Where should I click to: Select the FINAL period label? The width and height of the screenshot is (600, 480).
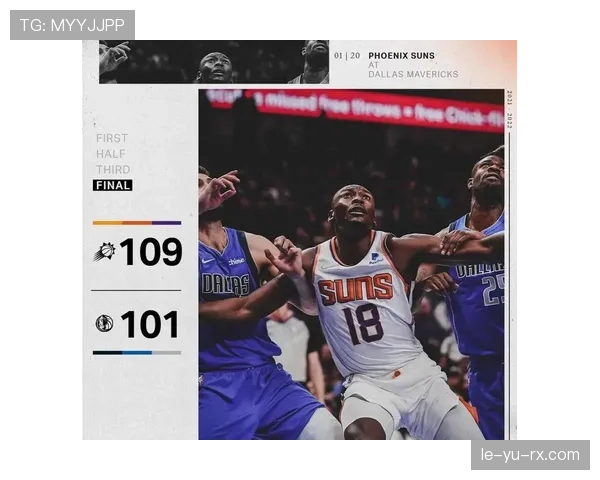(113, 185)
